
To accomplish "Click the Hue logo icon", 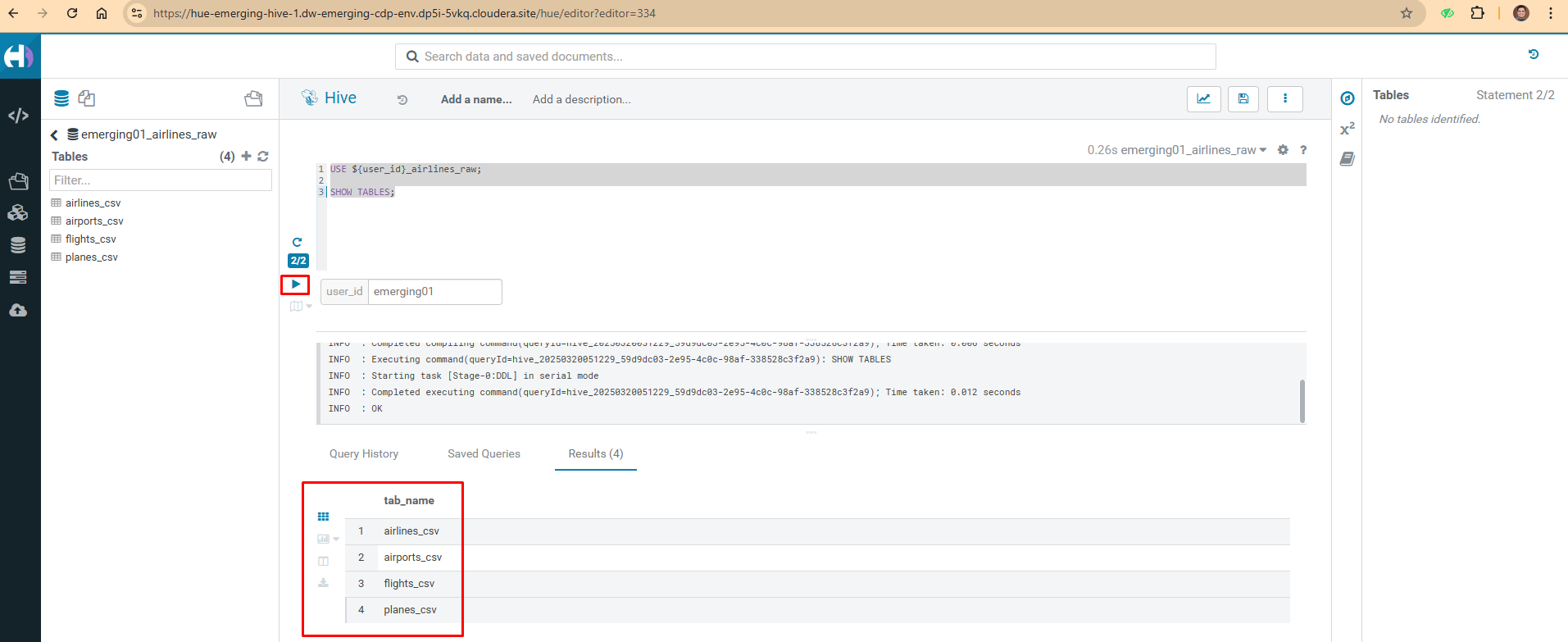I will coord(19,57).
